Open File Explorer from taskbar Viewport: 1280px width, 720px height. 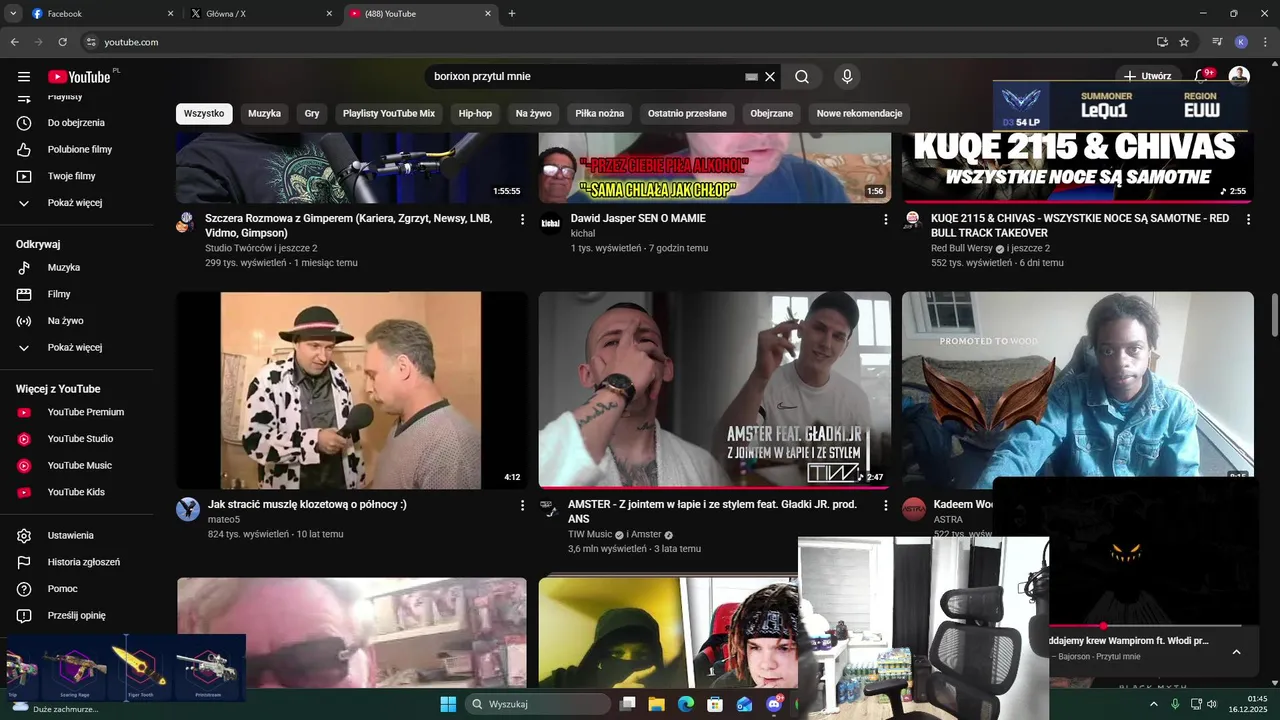tap(657, 704)
